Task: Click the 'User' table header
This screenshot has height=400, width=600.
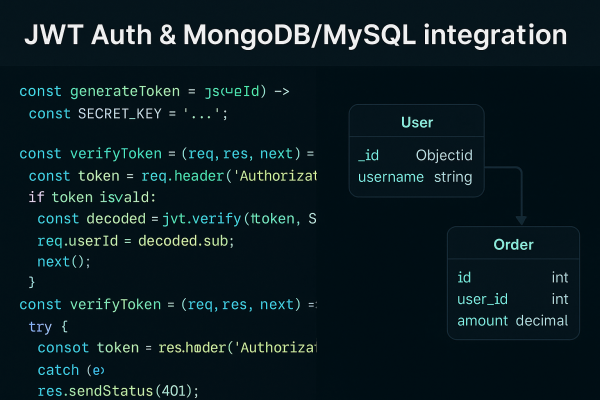Action: (x=417, y=122)
